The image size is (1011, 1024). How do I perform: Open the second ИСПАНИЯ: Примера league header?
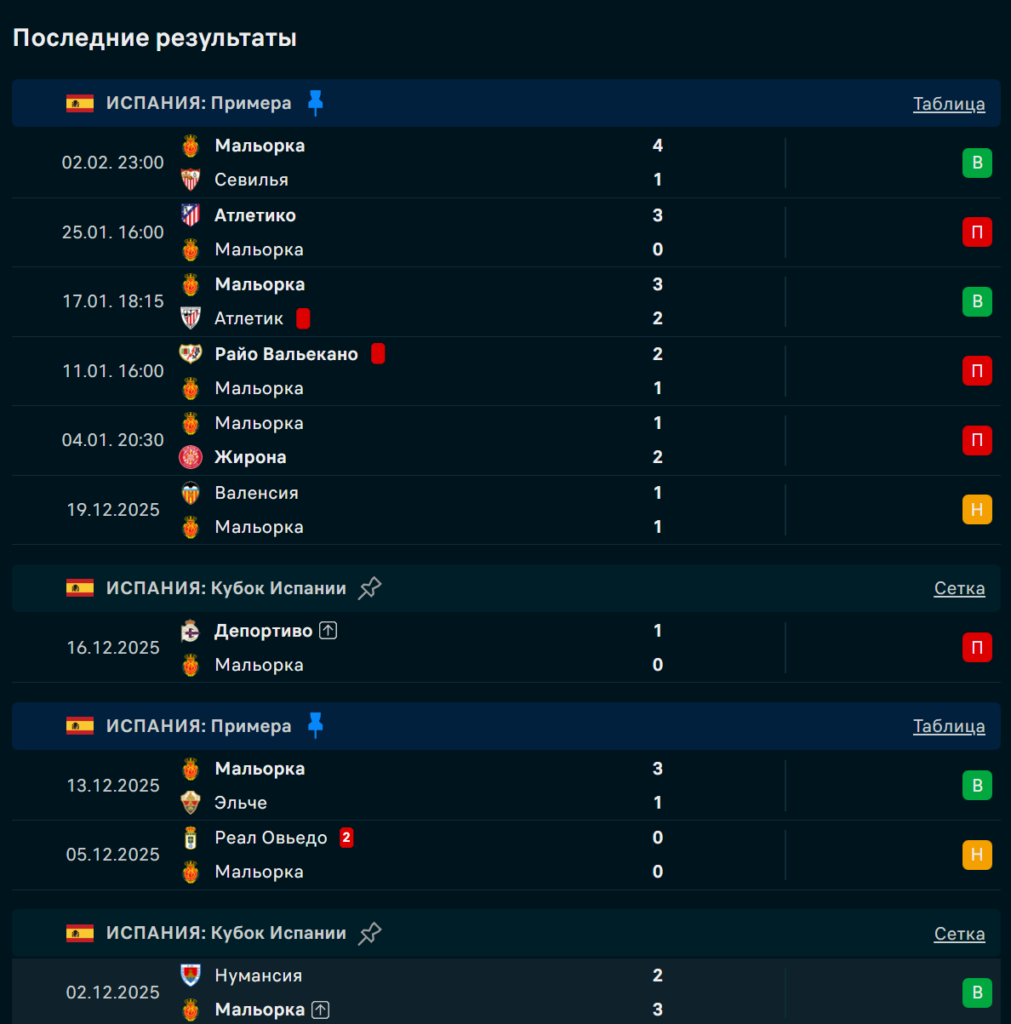pyautogui.click(x=199, y=726)
